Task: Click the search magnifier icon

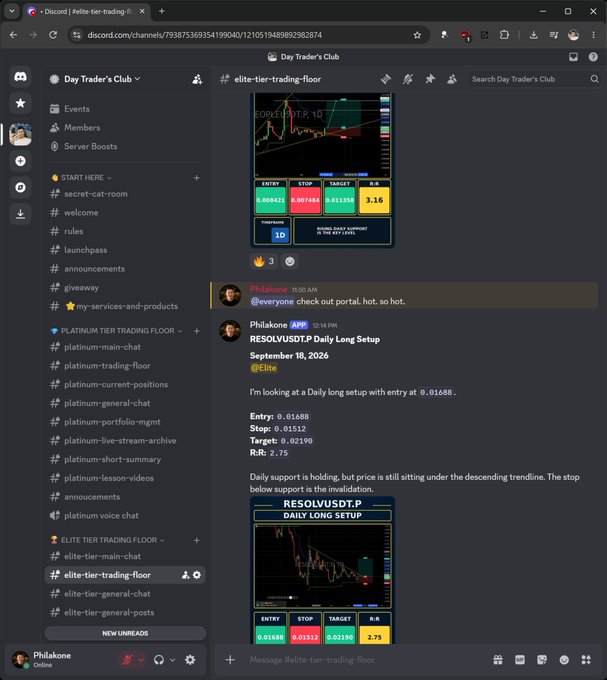Action: 594,79
